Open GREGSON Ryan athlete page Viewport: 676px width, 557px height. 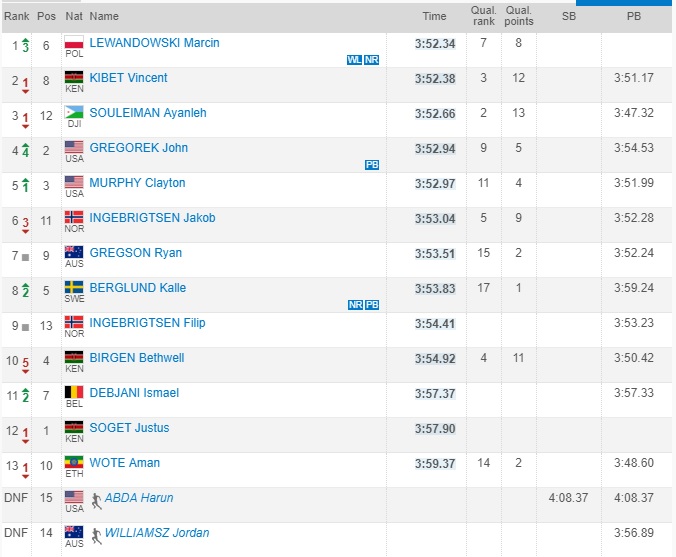pos(135,253)
